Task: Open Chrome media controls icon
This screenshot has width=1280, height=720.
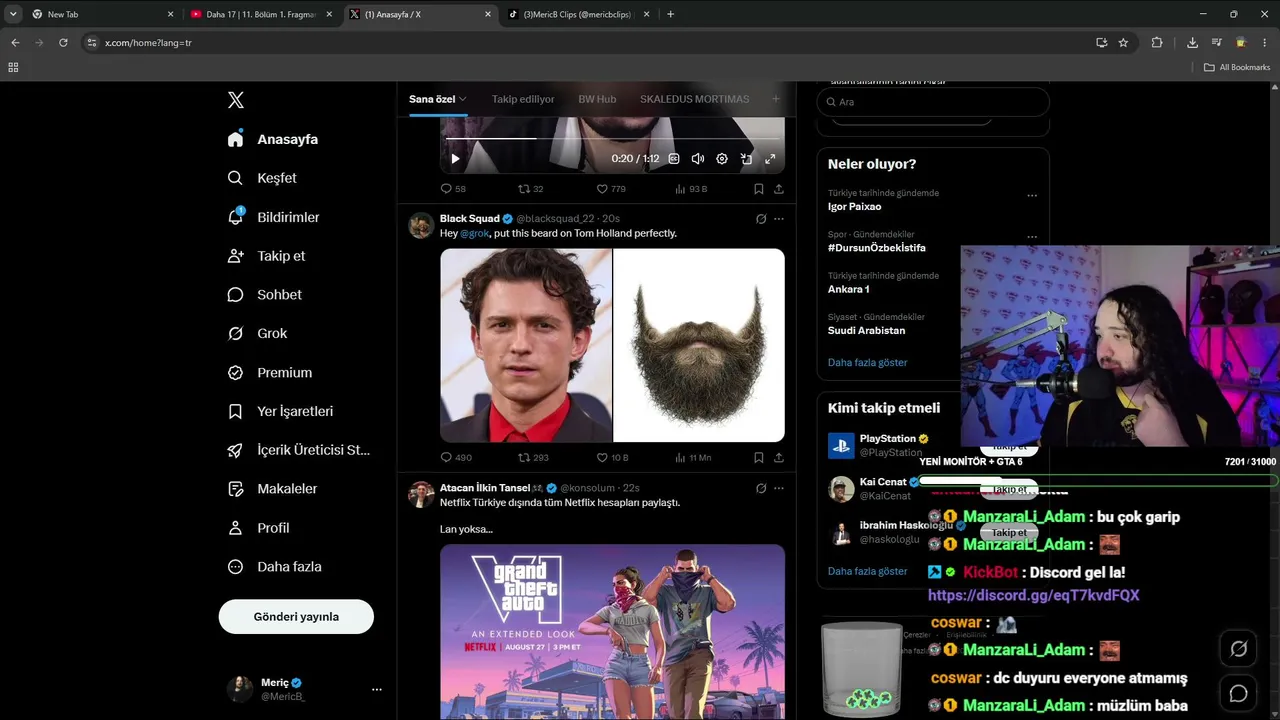Action: click(x=1216, y=43)
